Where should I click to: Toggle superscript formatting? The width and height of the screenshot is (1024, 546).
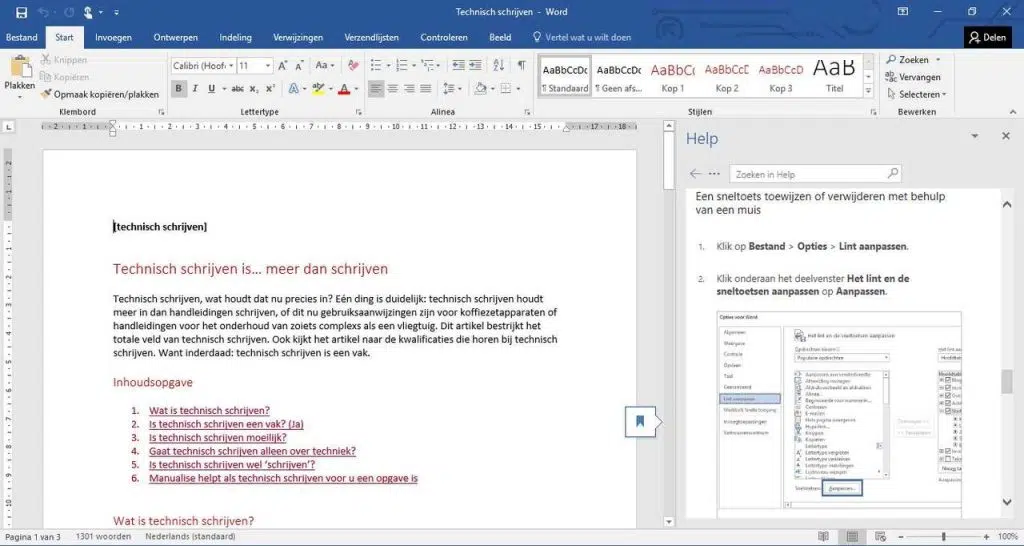[x=270, y=88]
